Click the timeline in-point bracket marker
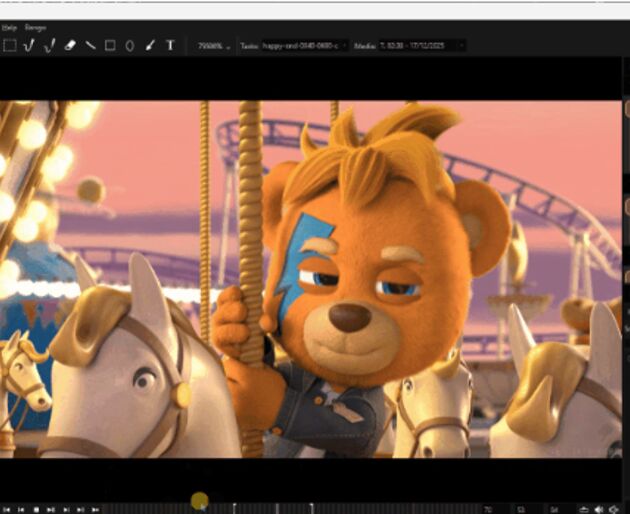 coord(235,508)
